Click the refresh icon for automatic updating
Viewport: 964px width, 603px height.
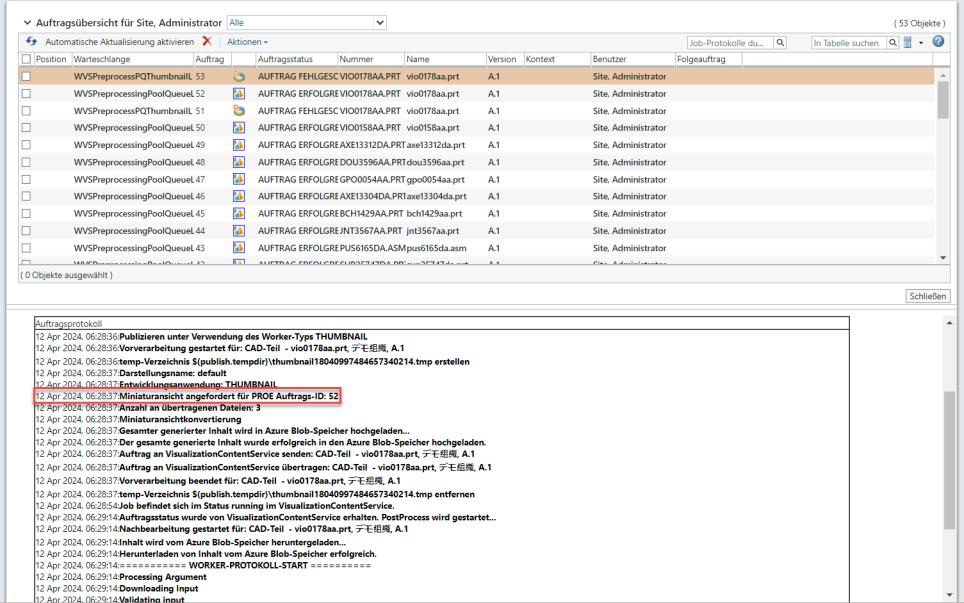(x=31, y=41)
